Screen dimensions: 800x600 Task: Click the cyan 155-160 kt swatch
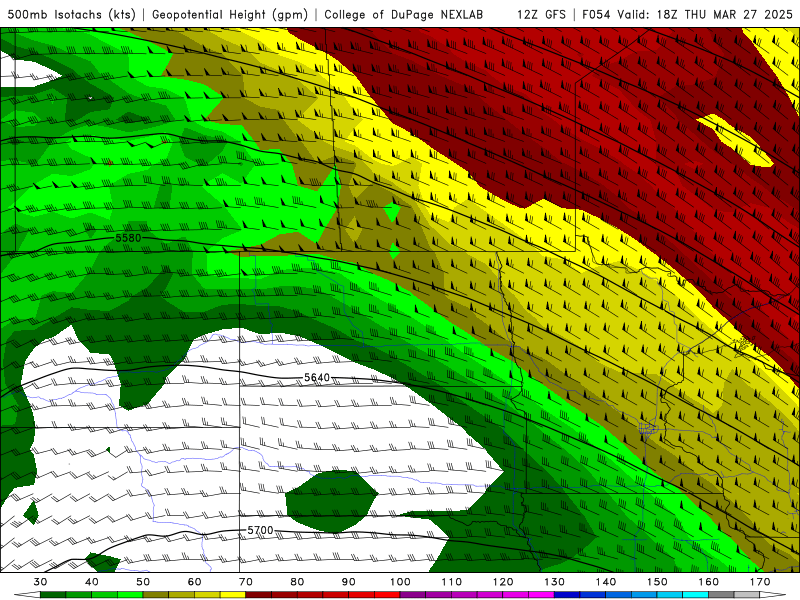695,595
